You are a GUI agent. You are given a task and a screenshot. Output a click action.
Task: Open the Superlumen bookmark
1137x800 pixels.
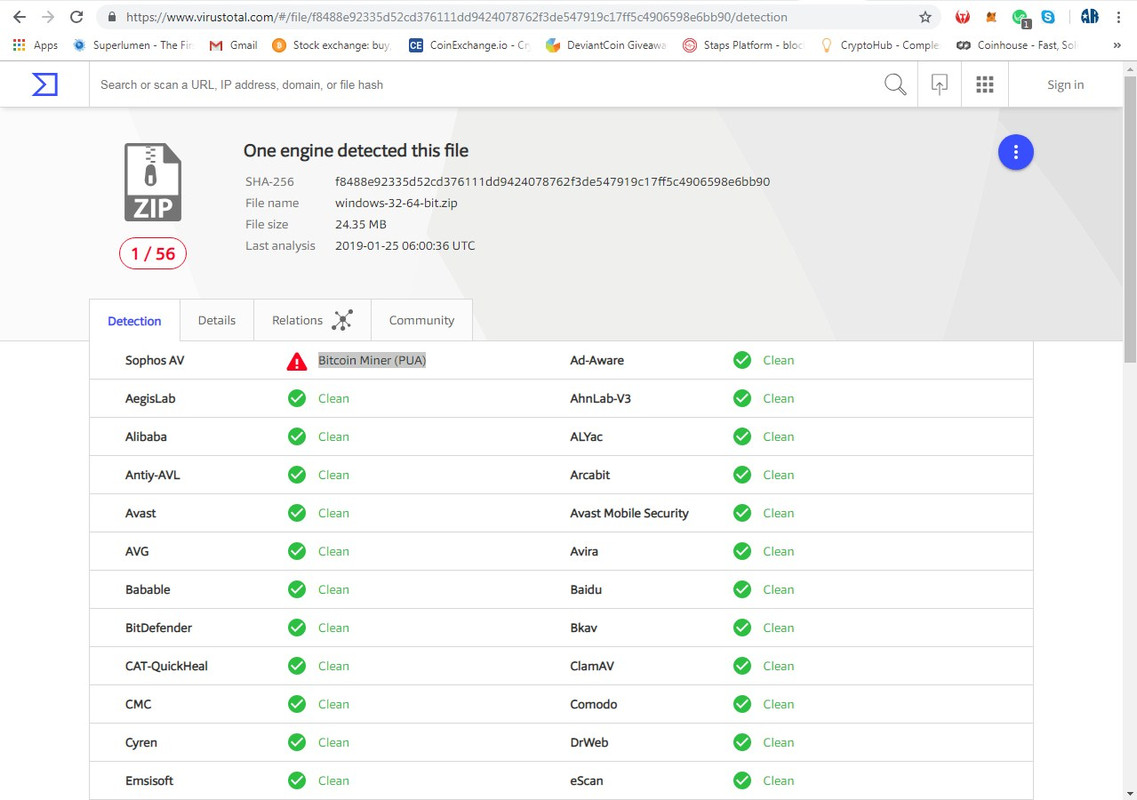pos(133,45)
